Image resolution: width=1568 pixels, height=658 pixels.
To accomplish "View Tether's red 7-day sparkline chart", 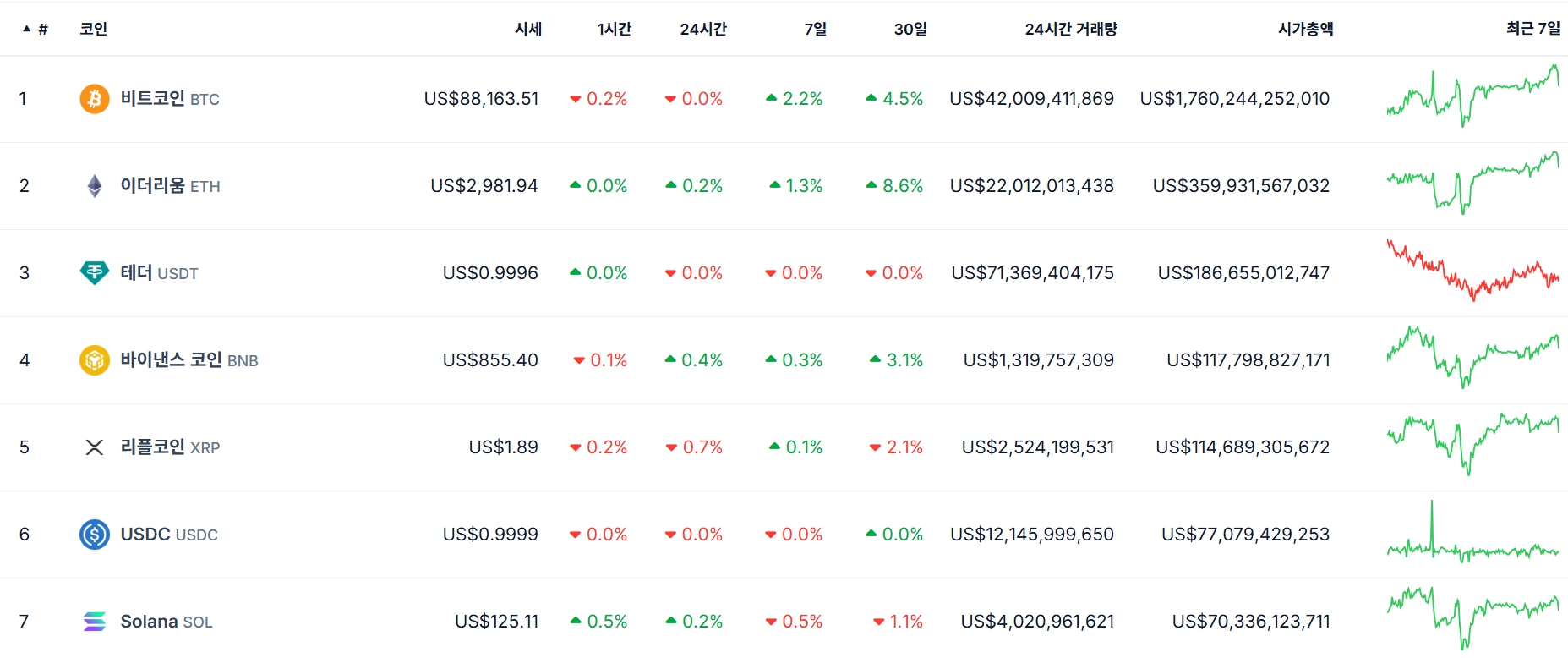I will [x=1472, y=271].
